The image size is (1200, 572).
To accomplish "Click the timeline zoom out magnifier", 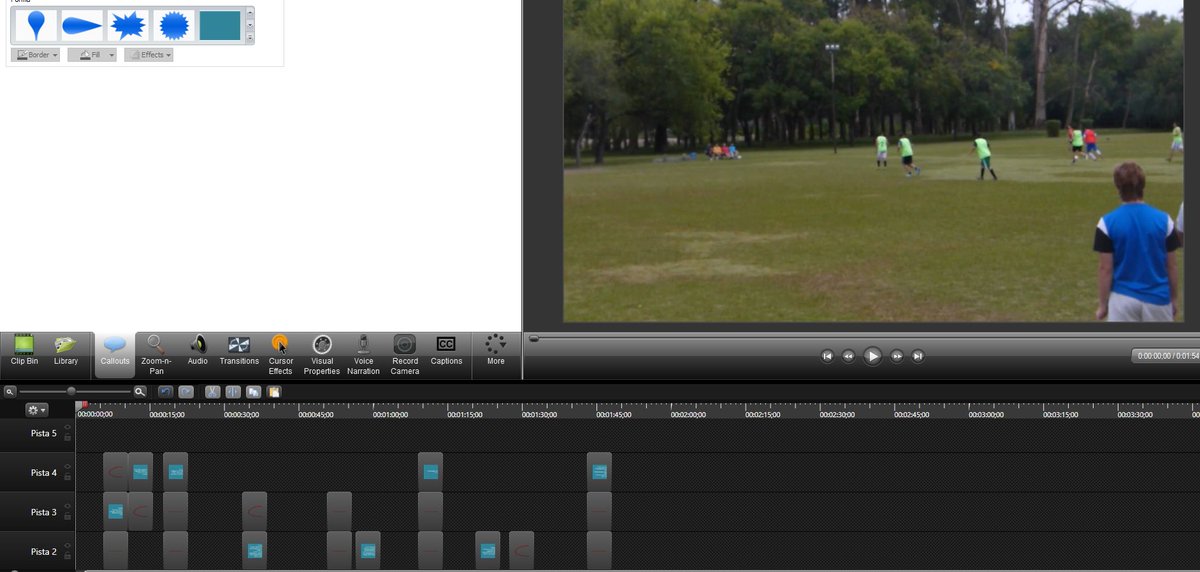I will click(10, 392).
